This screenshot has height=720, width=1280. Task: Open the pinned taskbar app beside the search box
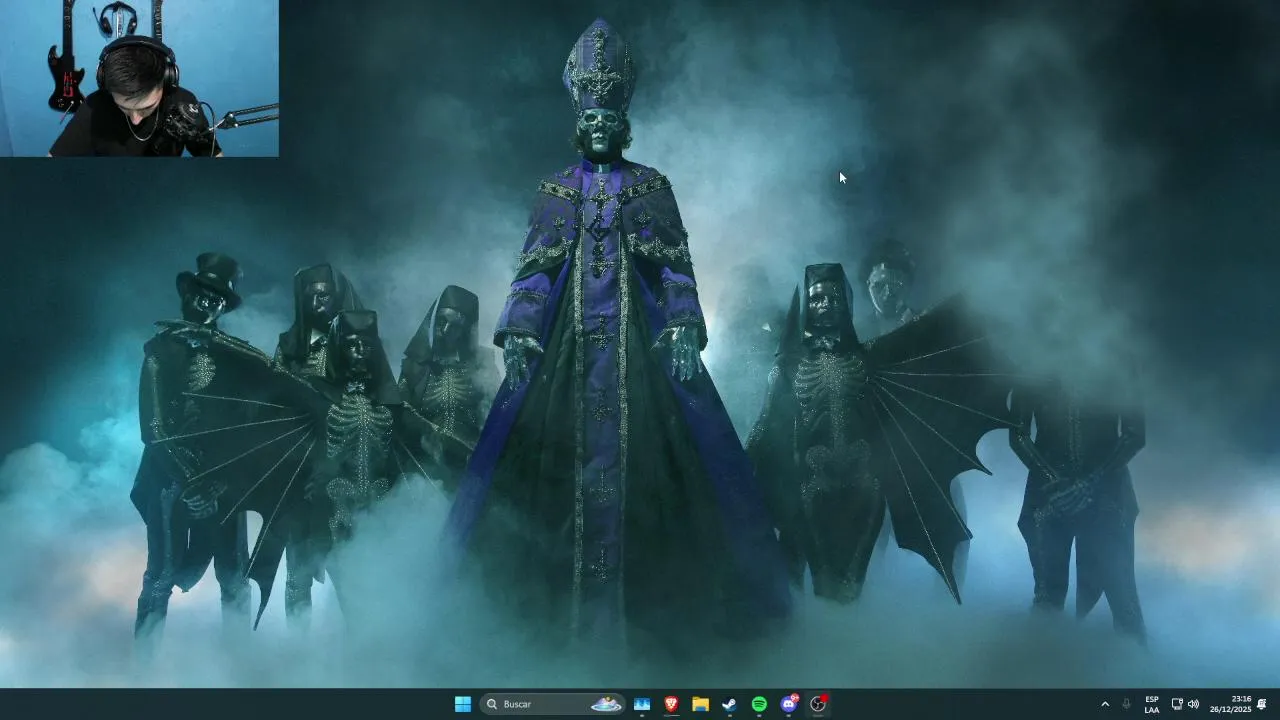pos(642,704)
